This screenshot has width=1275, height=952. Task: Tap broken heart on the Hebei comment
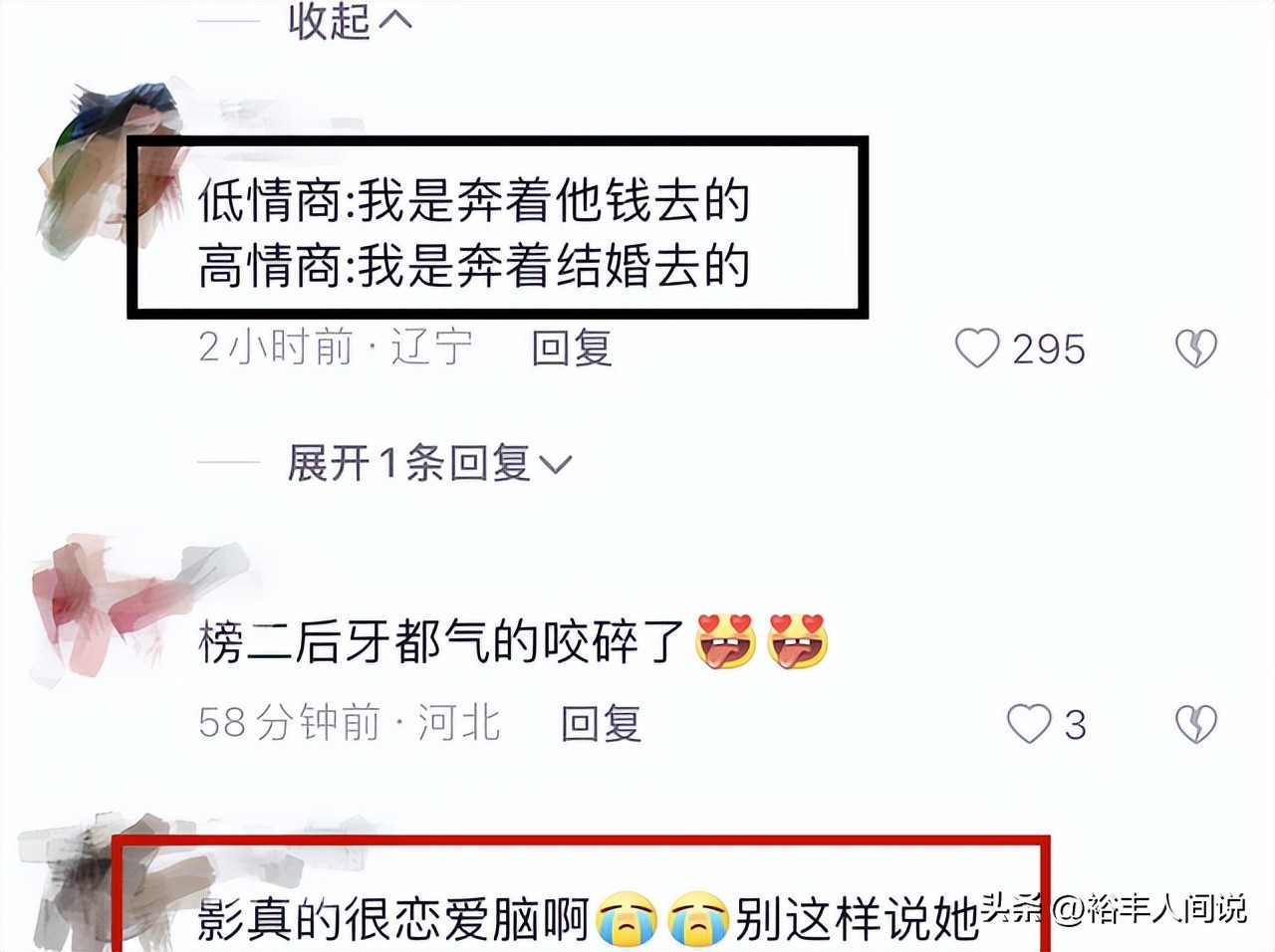click(x=1196, y=724)
